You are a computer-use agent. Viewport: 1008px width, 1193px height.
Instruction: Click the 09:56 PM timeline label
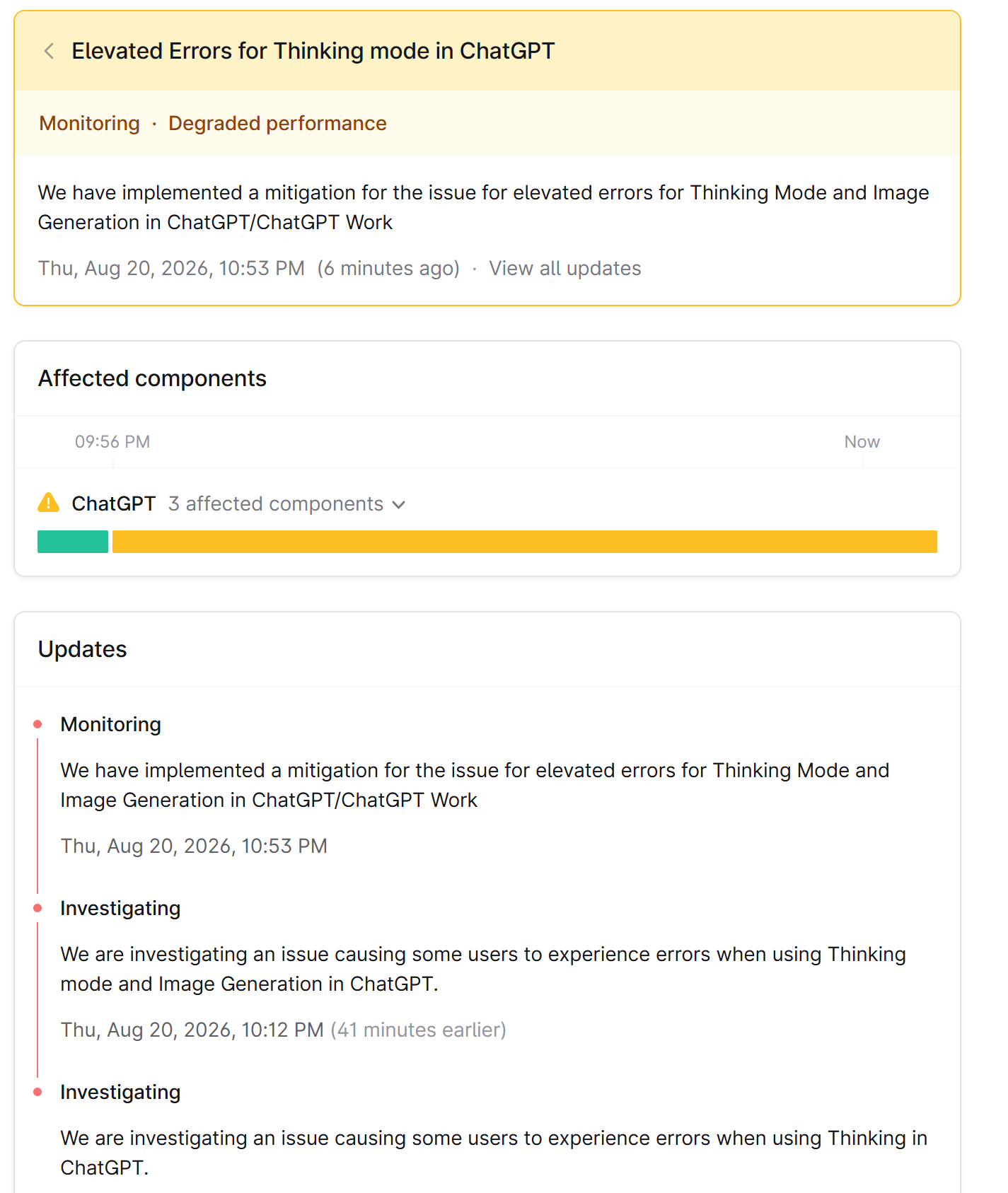click(112, 442)
